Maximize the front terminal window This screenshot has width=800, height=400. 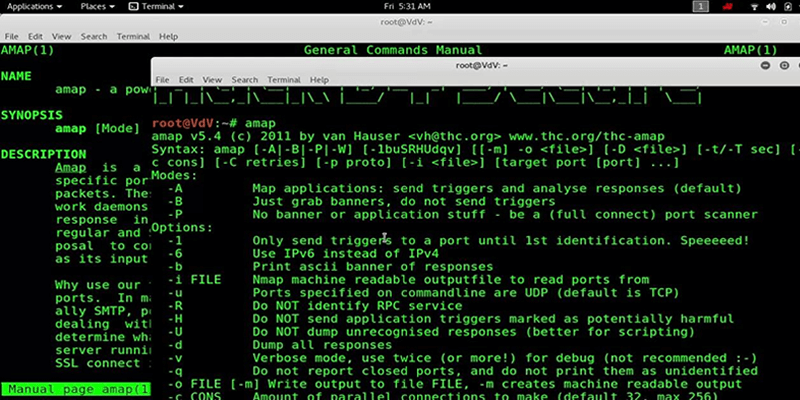pyautogui.click(x=784, y=65)
